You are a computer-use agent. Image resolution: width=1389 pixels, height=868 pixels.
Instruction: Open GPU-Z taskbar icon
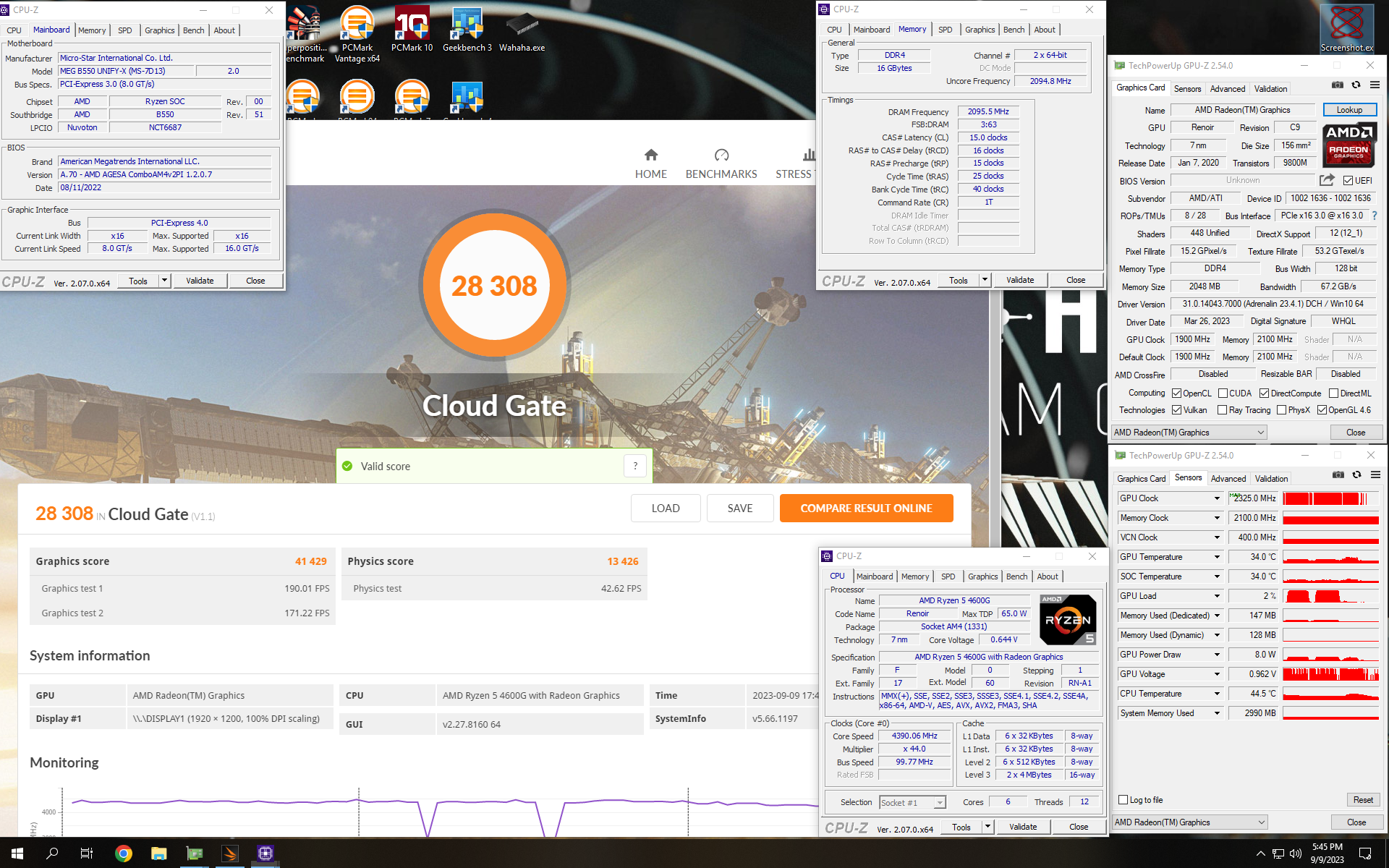coord(195,854)
